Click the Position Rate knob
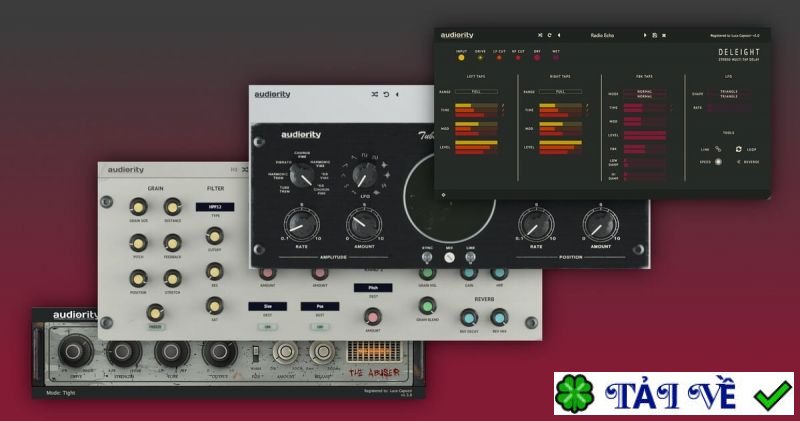 click(x=536, y=225)
